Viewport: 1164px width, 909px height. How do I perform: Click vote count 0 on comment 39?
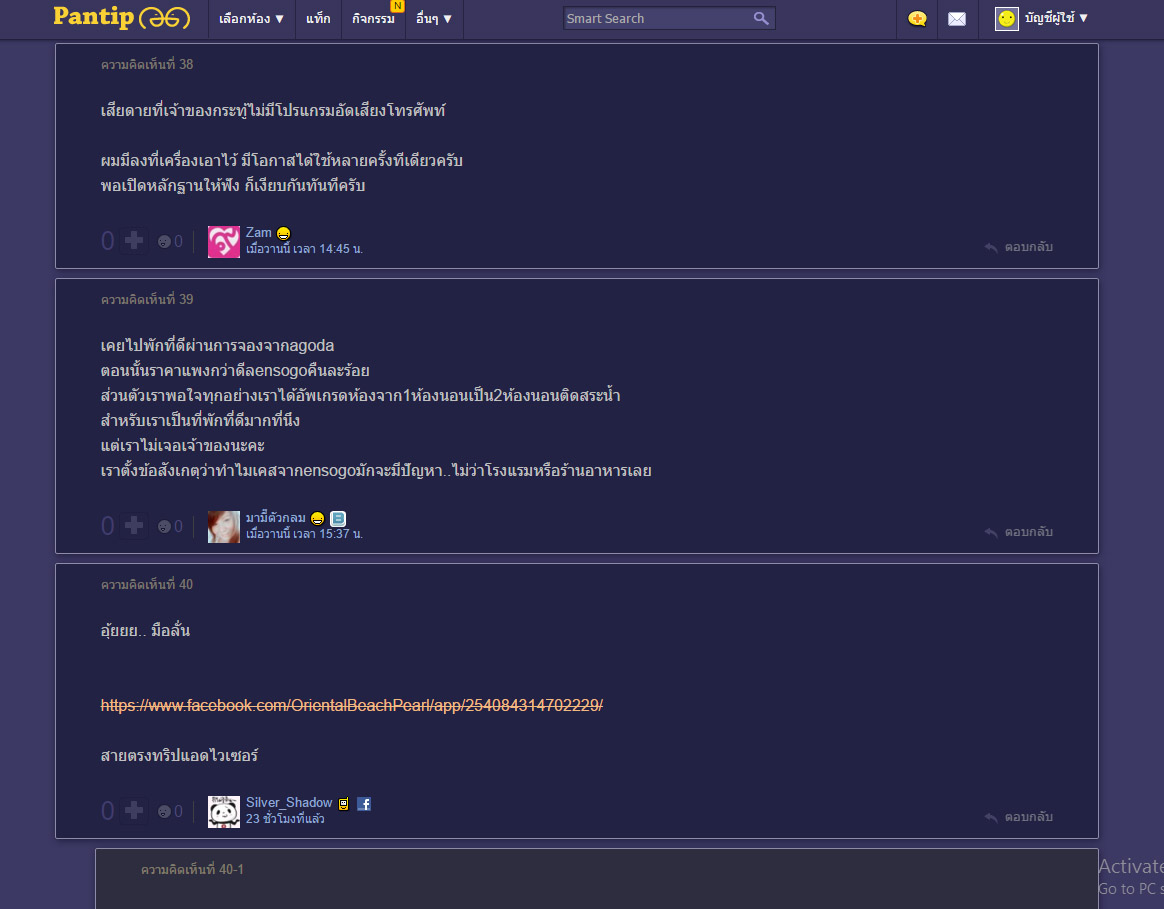[x=108, y=526]
